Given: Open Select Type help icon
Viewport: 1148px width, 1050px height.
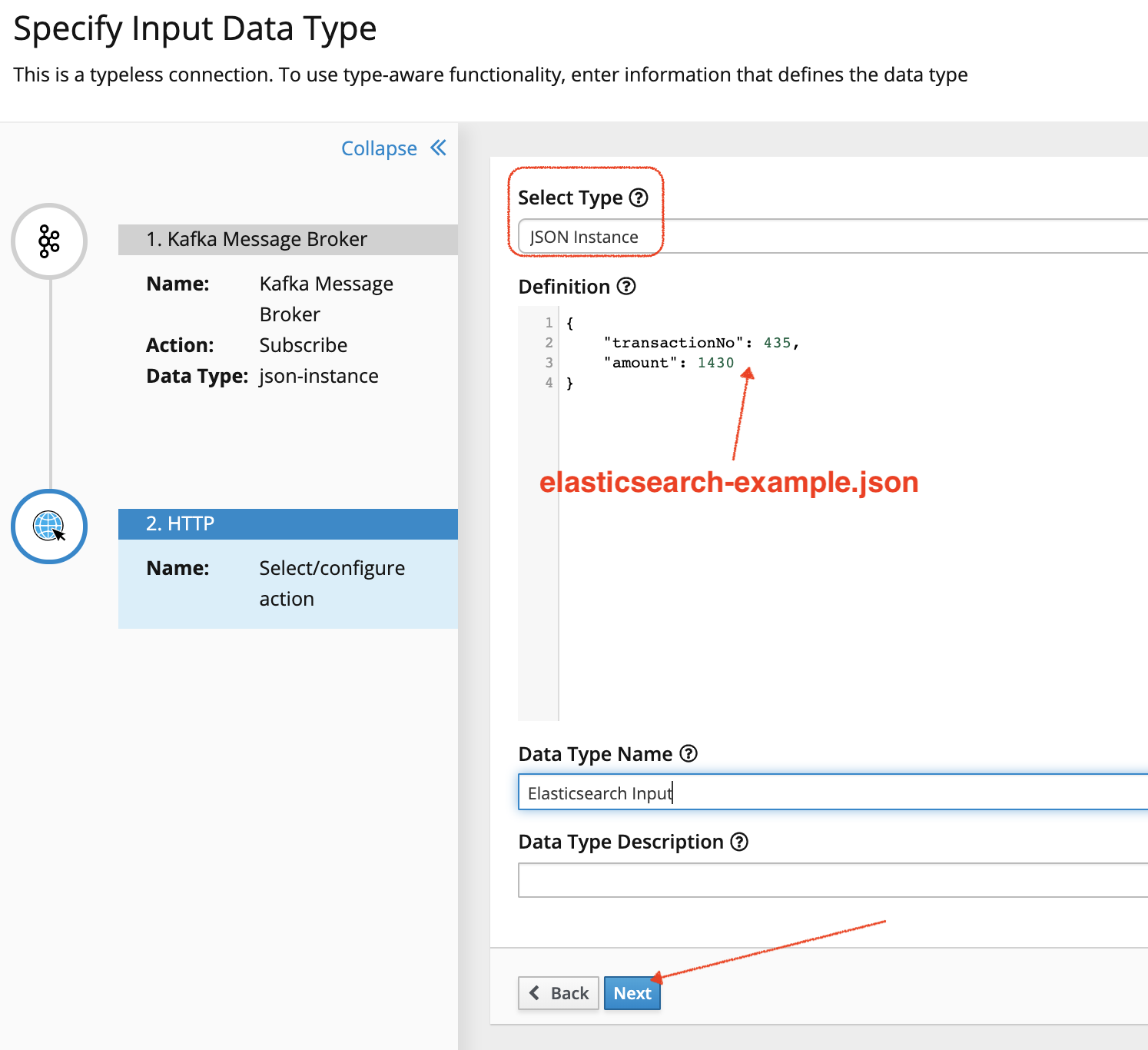Looking at the screenshot, I should (639, 198).
